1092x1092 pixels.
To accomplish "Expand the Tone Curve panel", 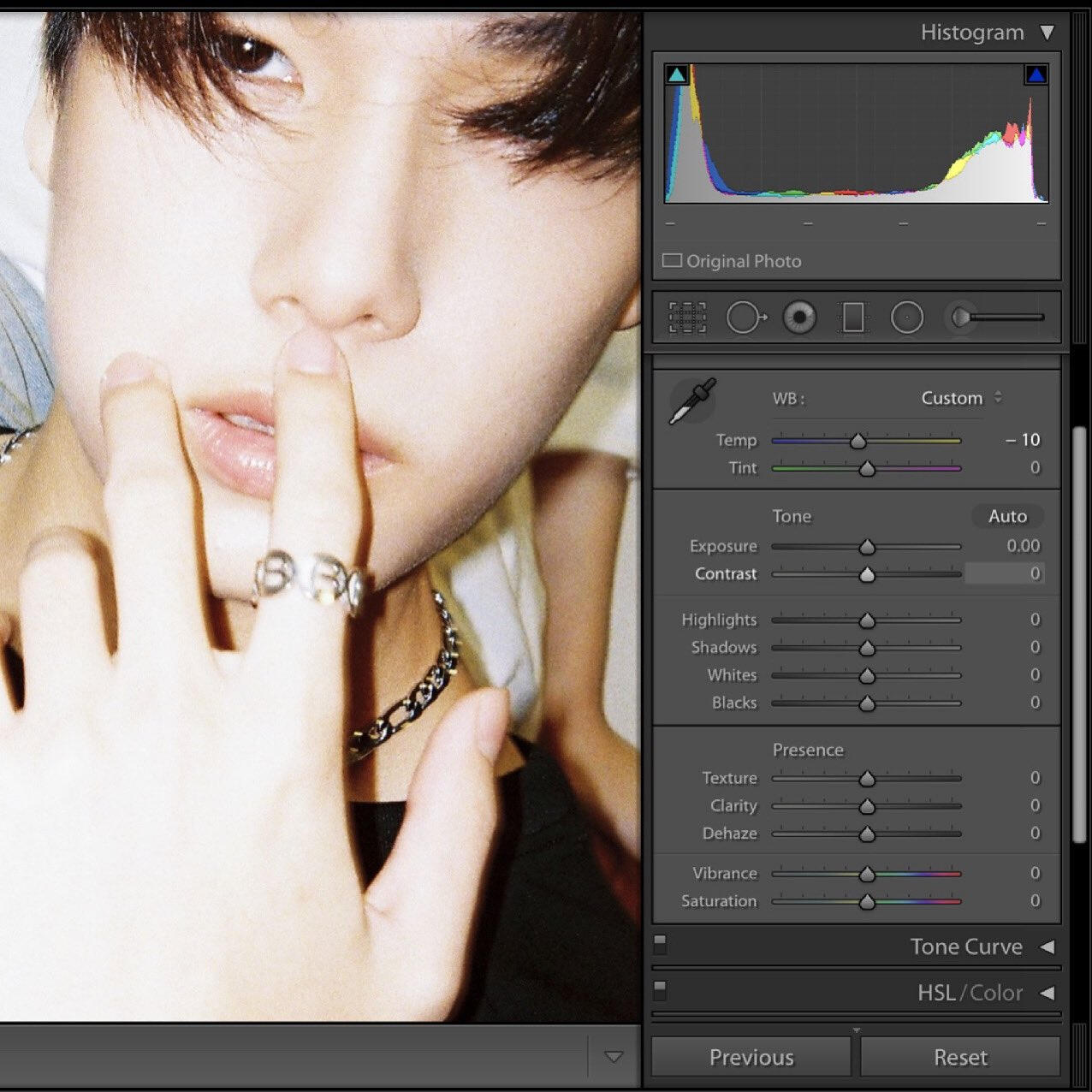I will [x=1047, y=947].
